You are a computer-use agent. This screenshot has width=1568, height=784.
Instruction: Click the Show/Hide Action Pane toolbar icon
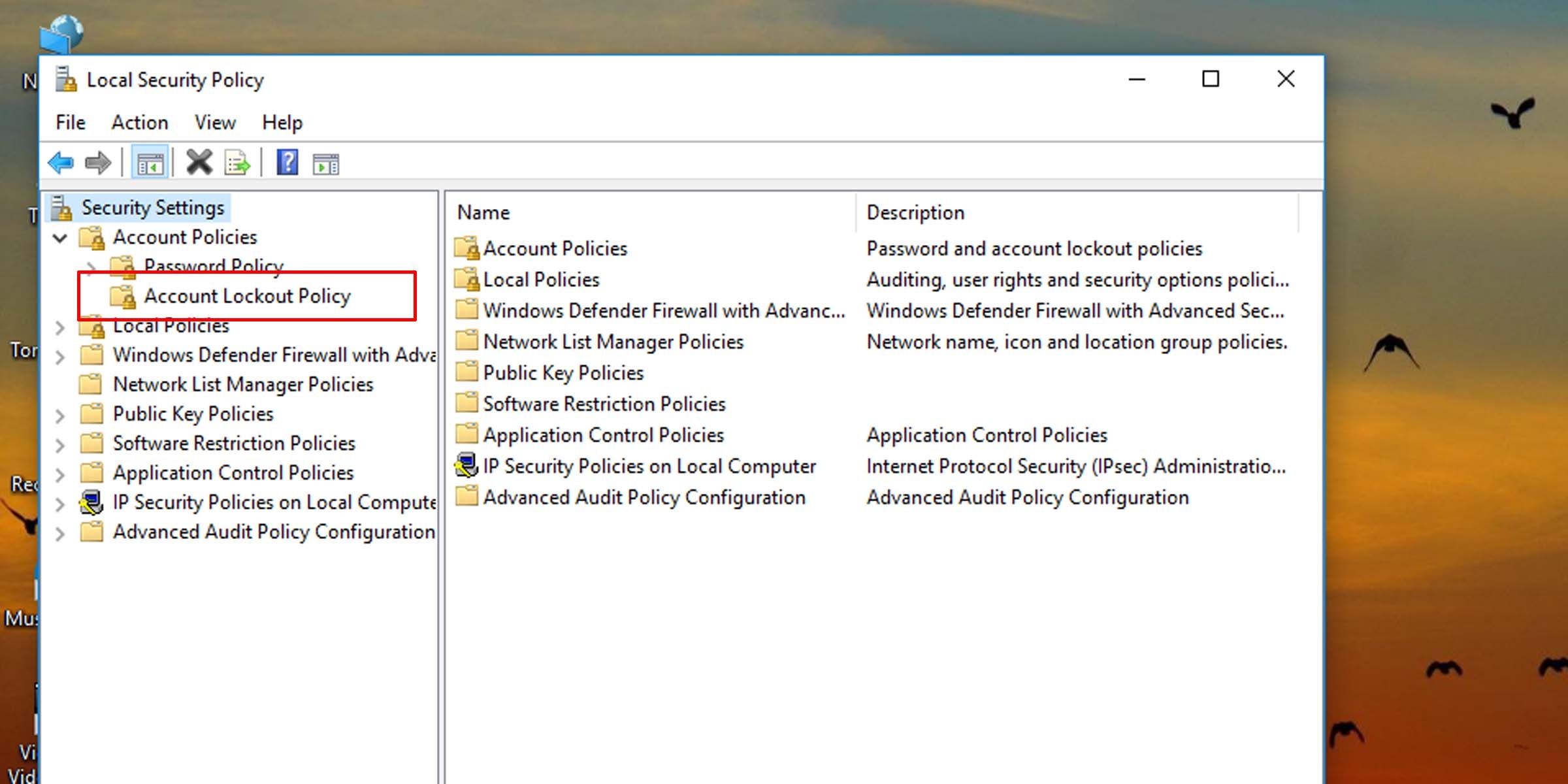coord(325,163)
